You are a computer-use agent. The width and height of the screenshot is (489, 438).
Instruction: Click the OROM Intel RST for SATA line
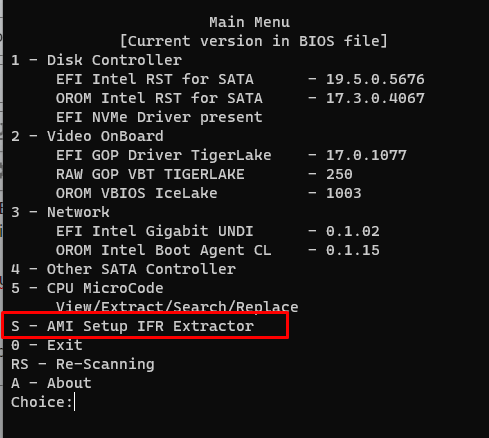point(240,98)
